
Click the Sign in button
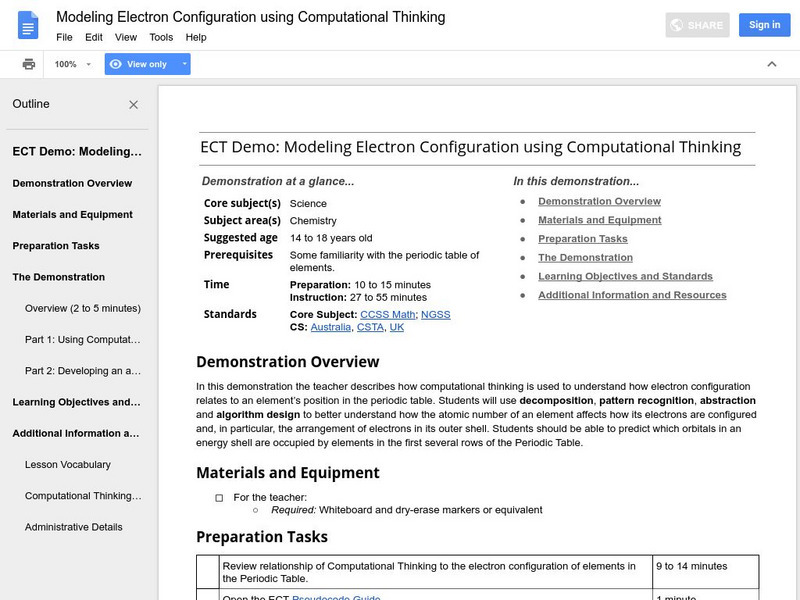coord(764,24)
